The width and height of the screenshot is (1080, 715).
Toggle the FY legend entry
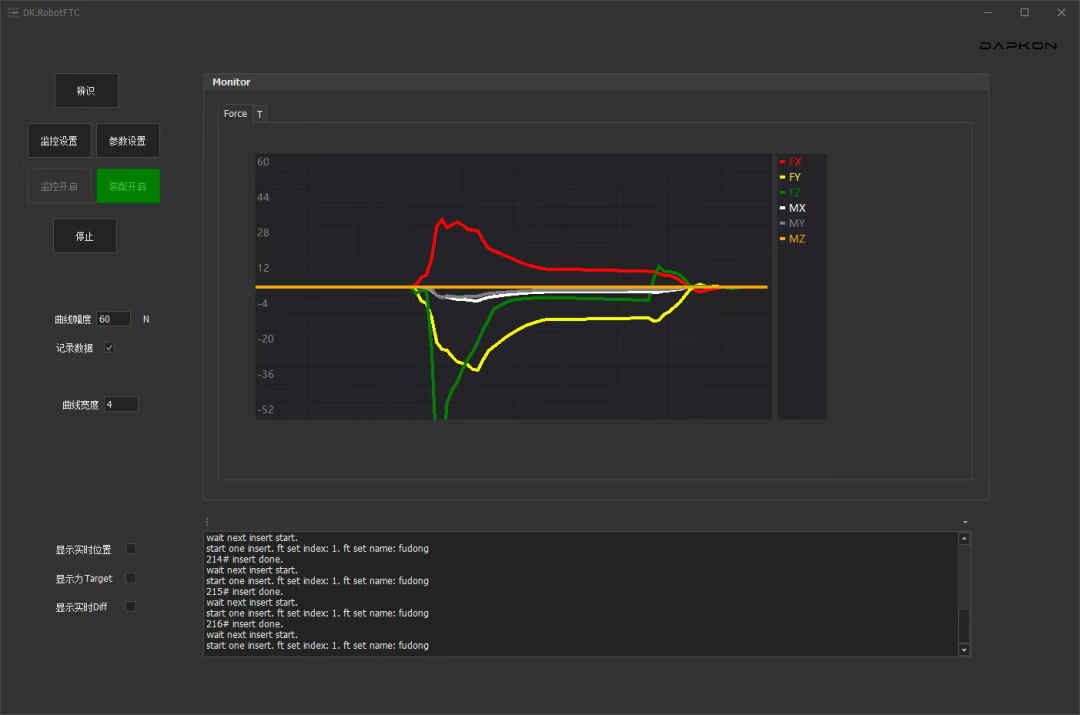click(x=791, y=177)
